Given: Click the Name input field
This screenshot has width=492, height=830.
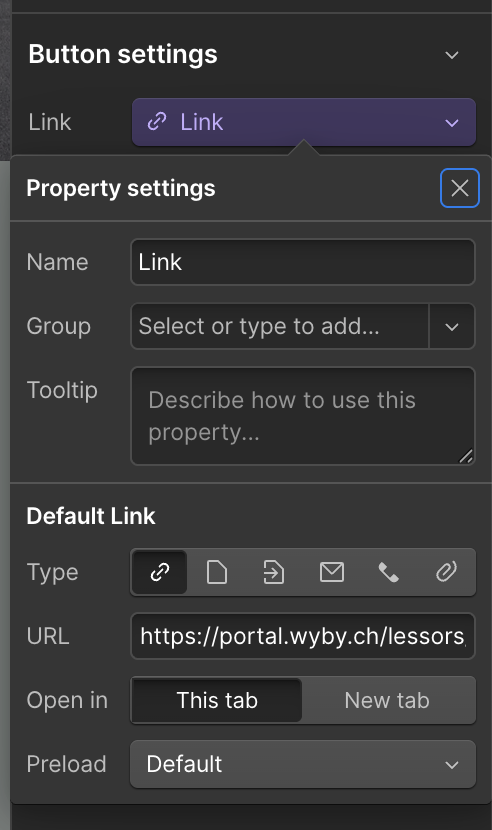Looking at the screenshot, I should (303, 262).
